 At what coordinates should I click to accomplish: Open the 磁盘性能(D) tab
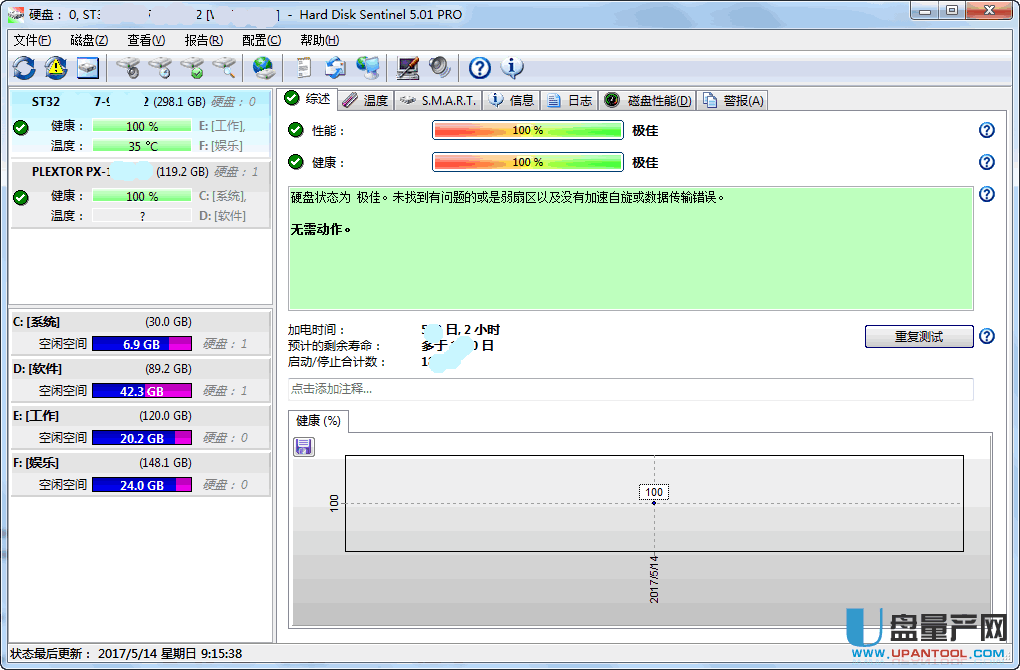click(x=648, y=100)
